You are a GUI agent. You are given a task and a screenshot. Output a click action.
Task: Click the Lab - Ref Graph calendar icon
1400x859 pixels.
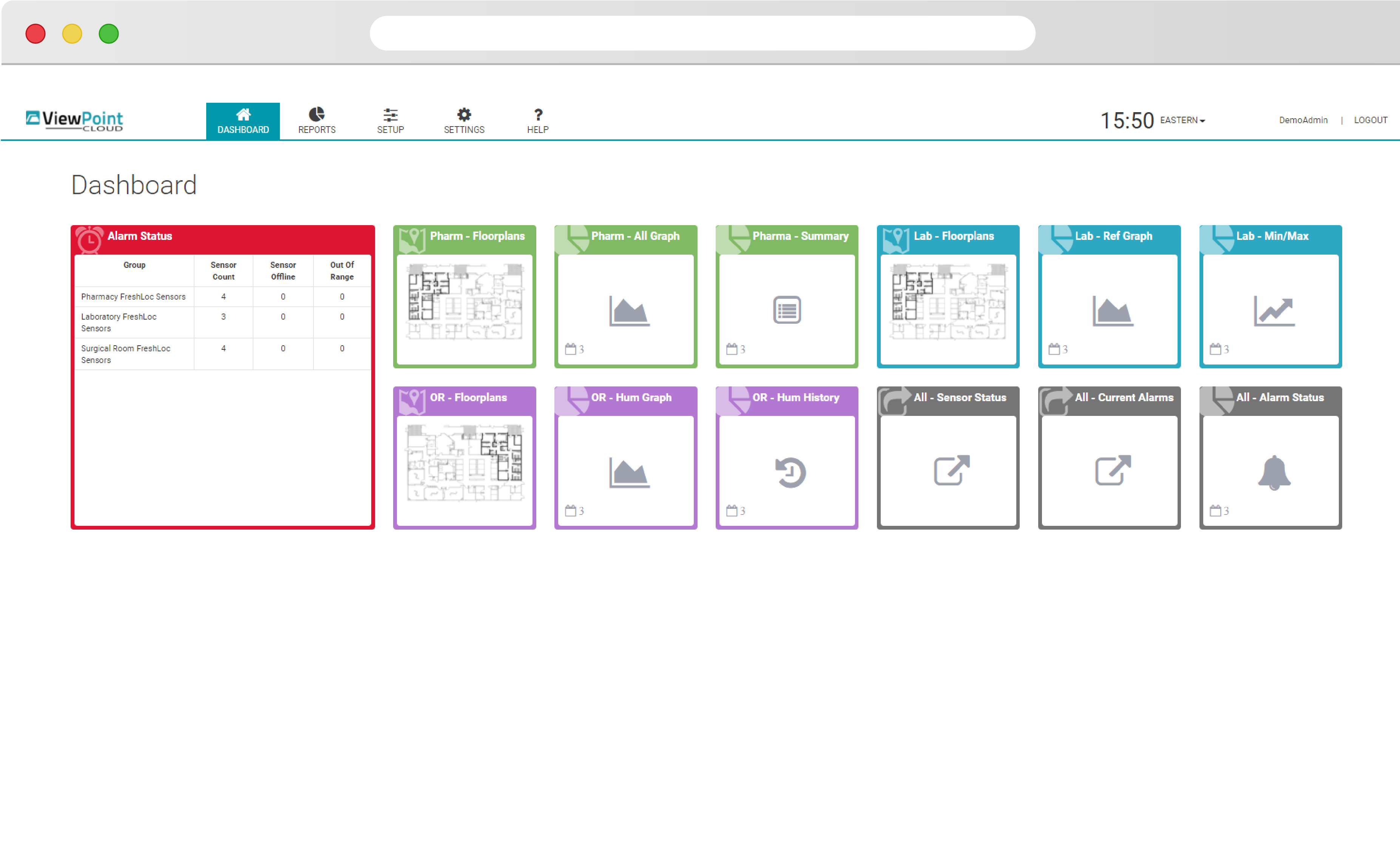(x=1054, y=349)
